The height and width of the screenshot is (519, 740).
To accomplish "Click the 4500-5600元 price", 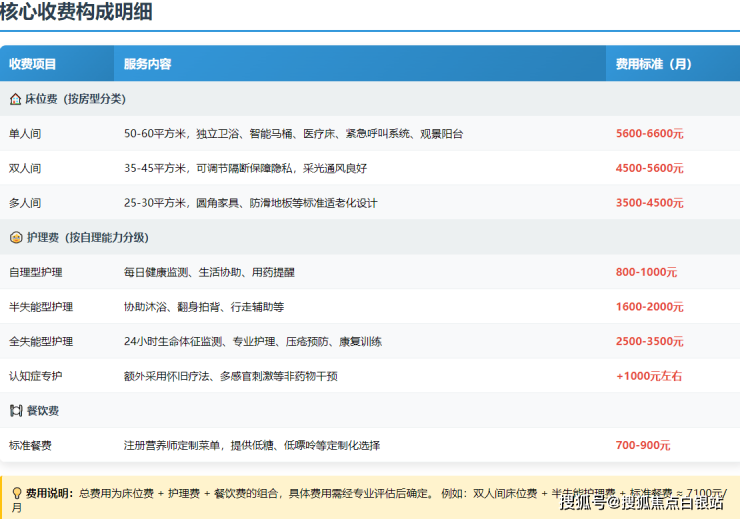I will (x=649, y=169).
